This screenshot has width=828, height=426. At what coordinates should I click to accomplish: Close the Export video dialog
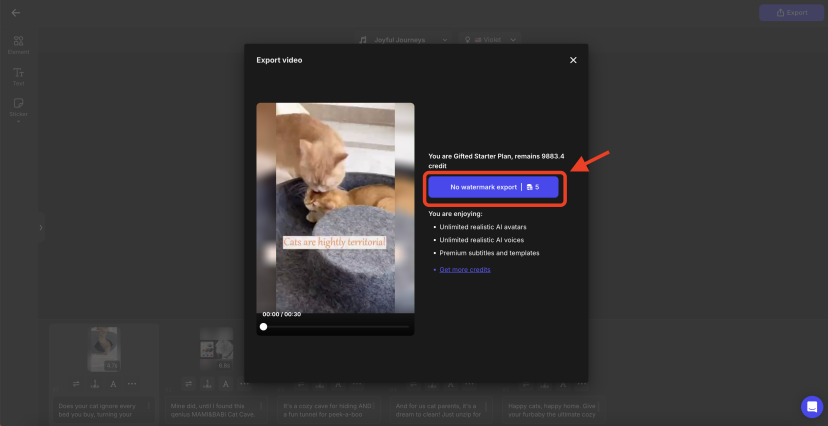(573, 60)
